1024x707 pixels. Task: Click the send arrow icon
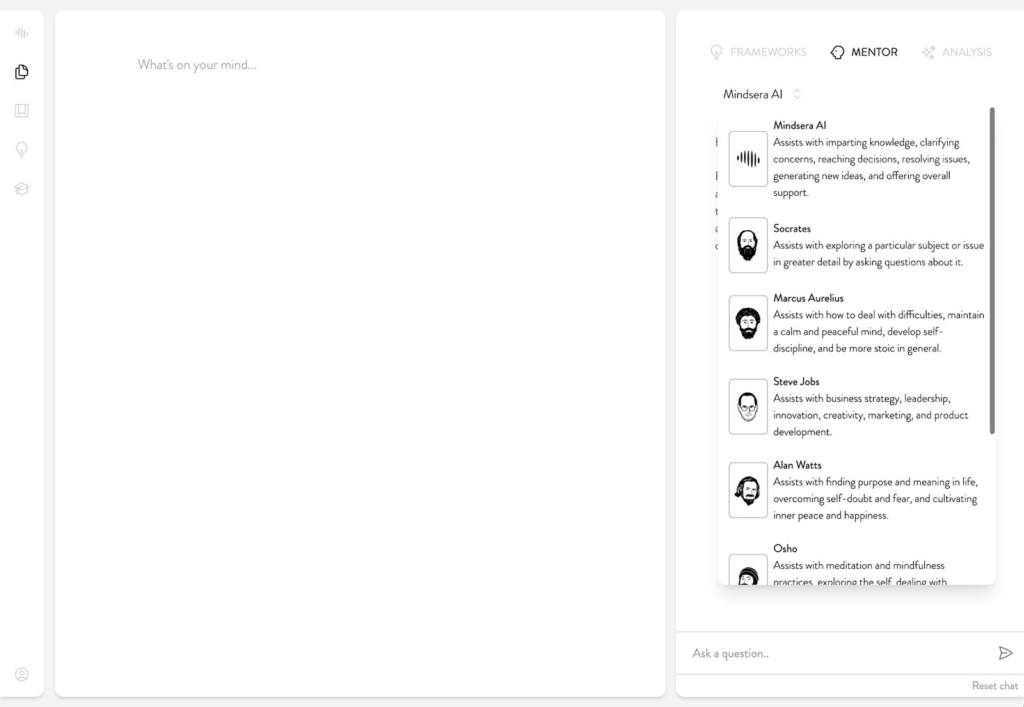[1005, 653]
